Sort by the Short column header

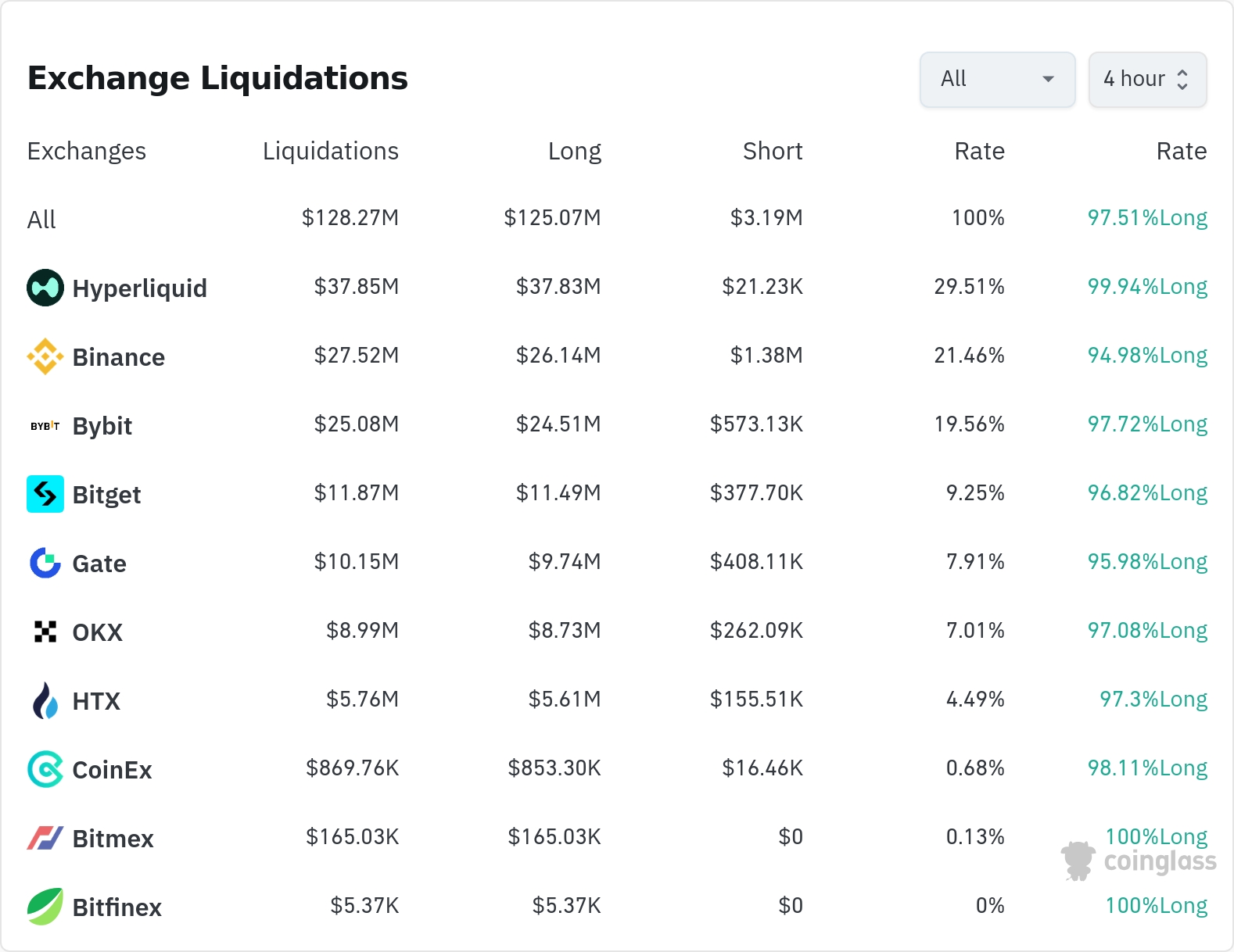tap(772, 151)
